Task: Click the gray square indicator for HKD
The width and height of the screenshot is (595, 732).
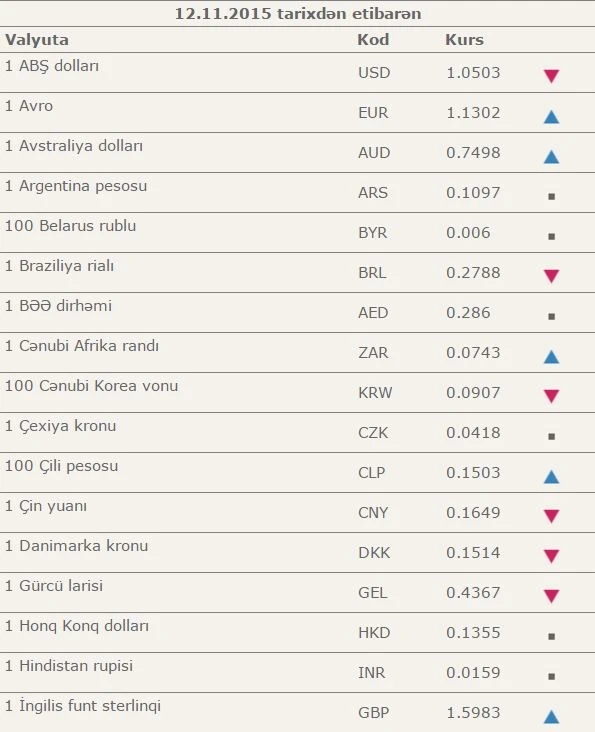Action: click(x=551, y=636)
